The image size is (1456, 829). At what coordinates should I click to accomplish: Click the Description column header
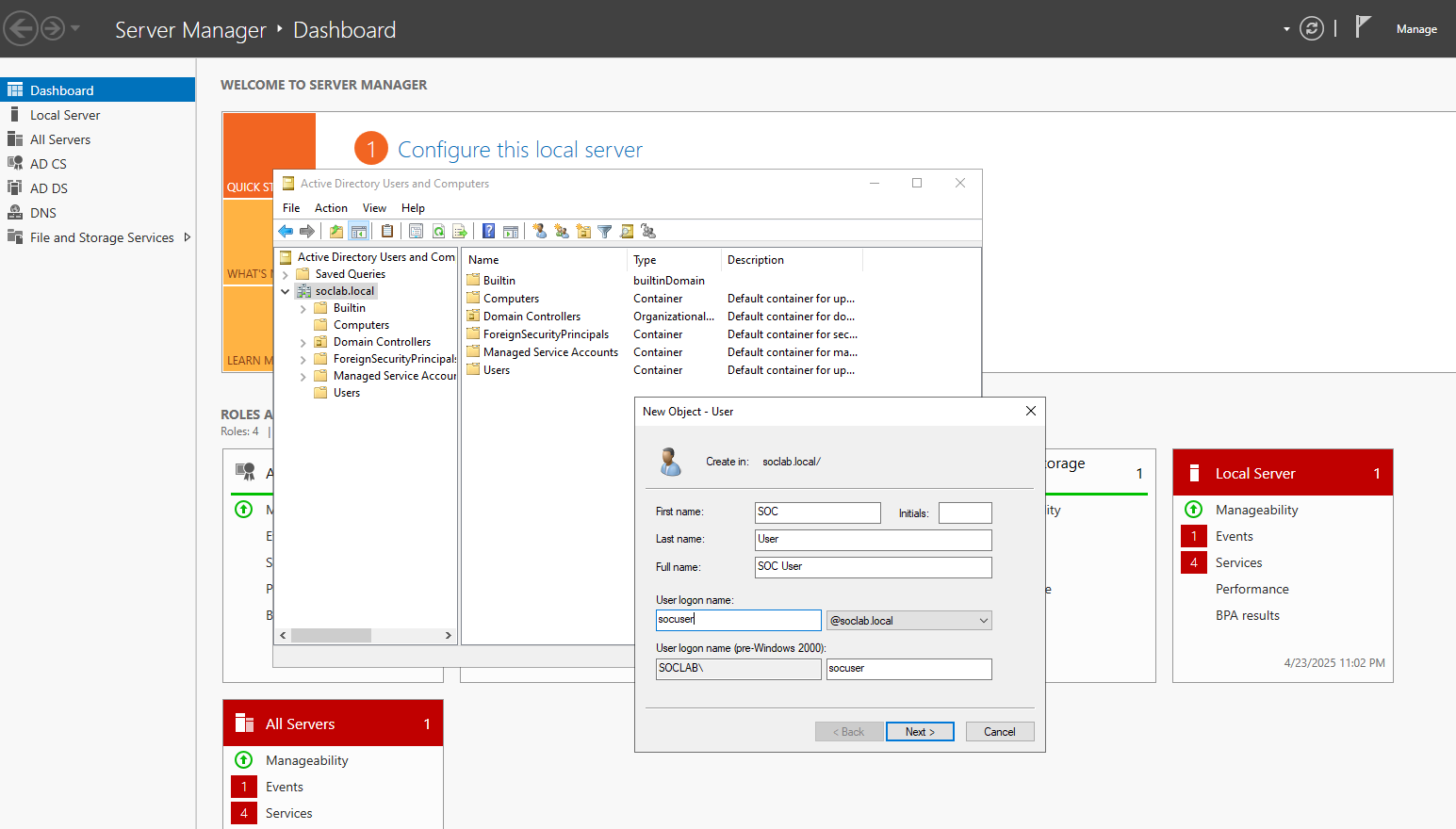click(x=792, y=260)
